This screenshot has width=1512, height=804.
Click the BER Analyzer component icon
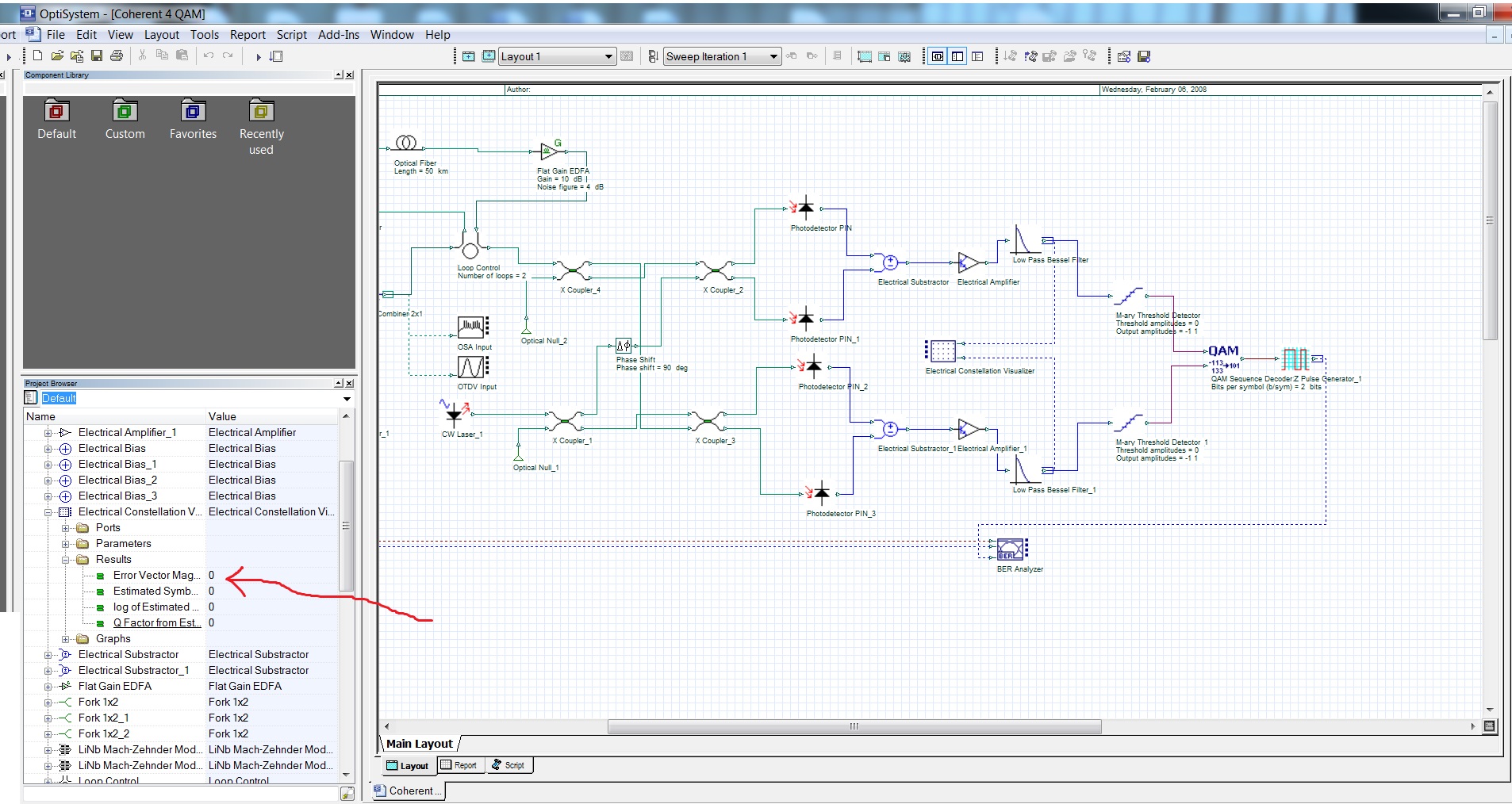[x=1010, y=549]
